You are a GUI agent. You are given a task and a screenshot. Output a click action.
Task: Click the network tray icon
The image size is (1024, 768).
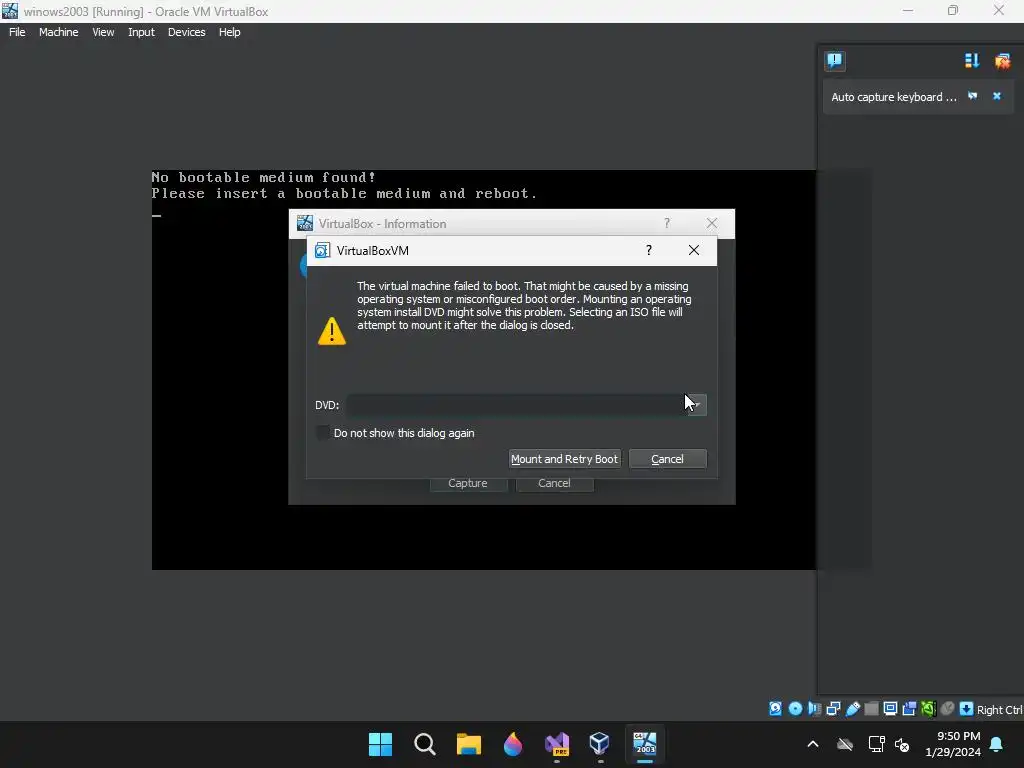pyautogui.click(x=876, y=744)
